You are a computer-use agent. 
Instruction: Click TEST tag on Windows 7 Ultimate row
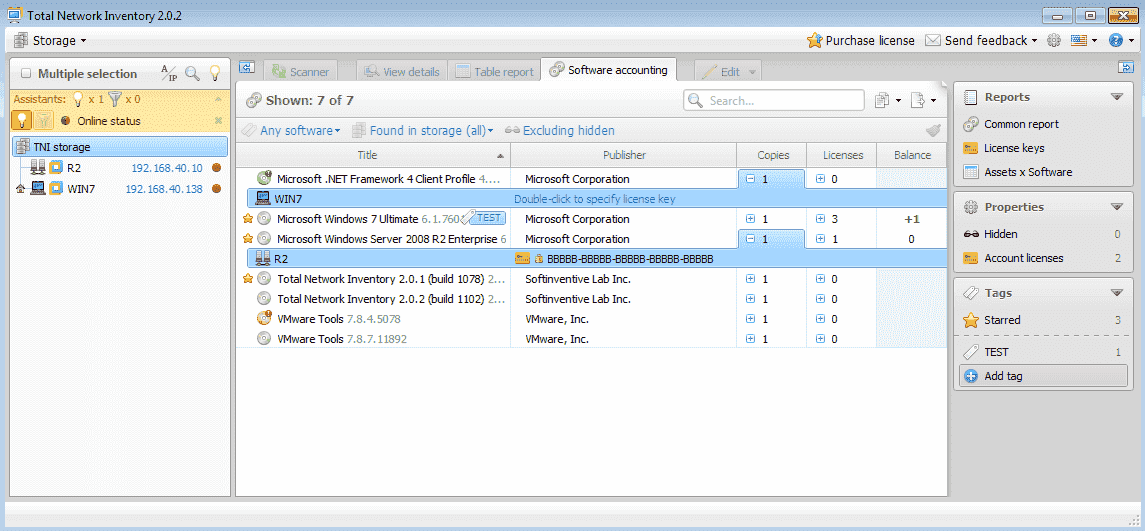coord(485,218)
